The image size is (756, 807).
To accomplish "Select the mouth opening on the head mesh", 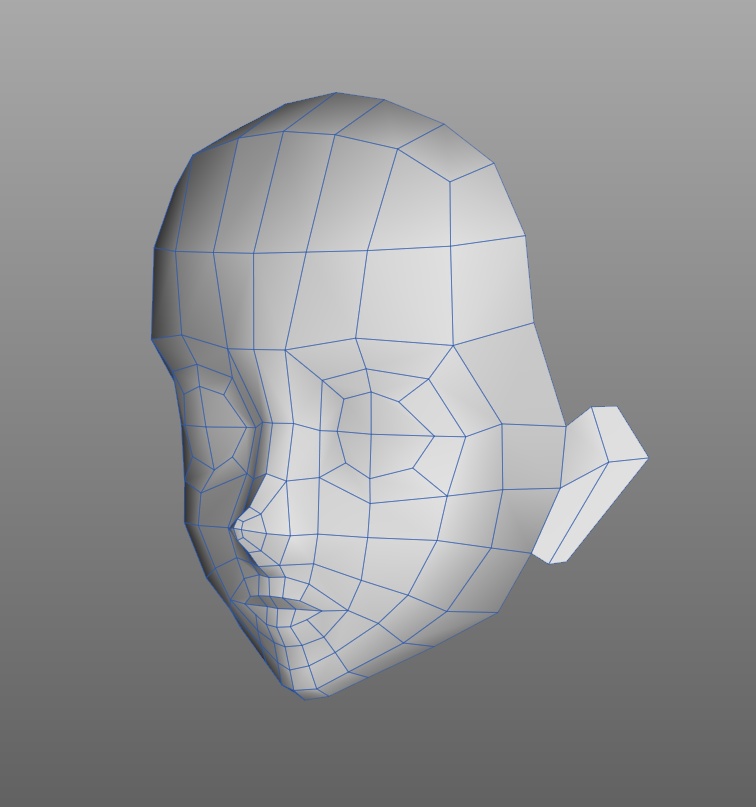I will click(x=280, y=604).
